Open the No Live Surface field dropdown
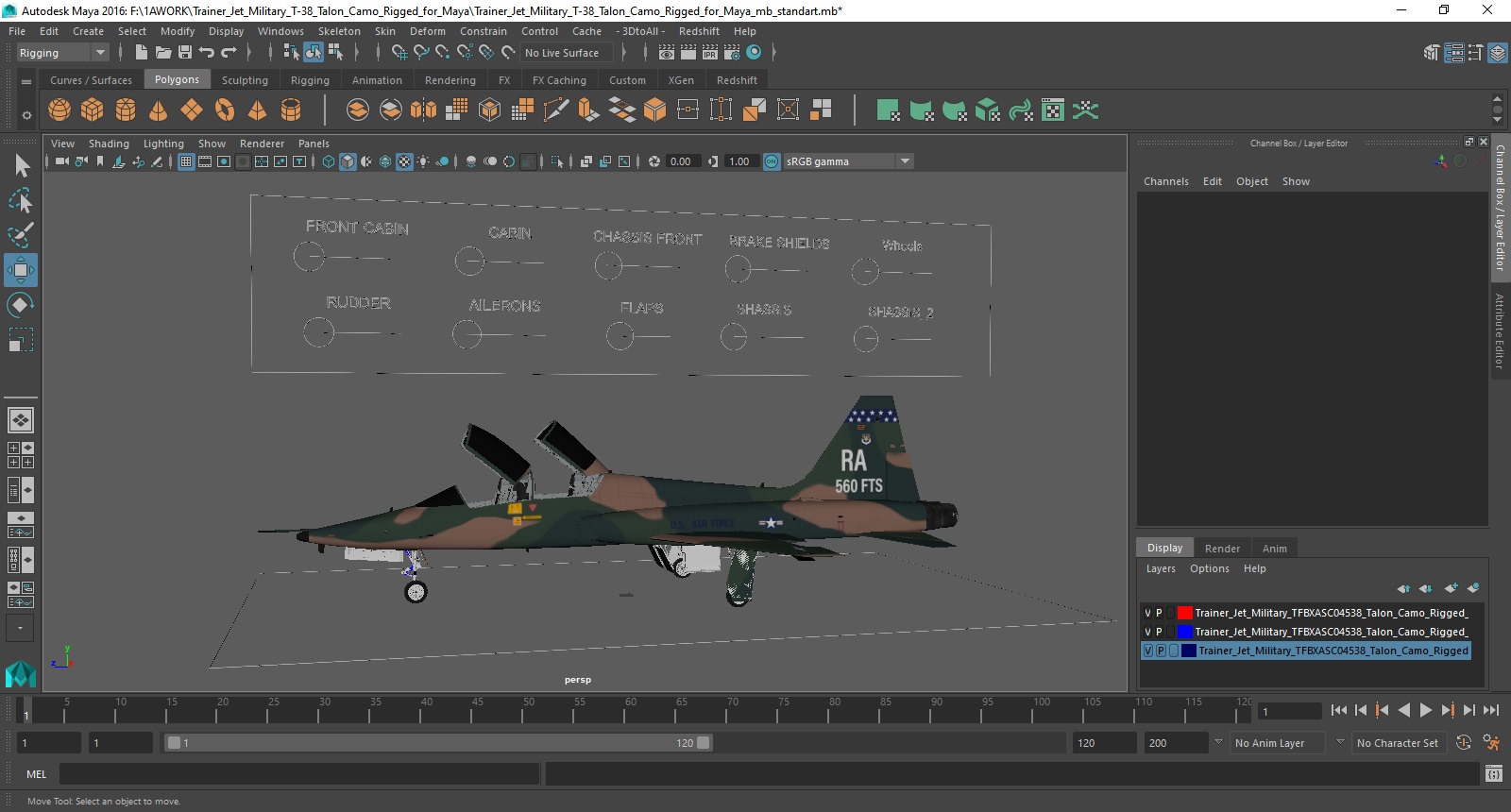This screenshot has width=1511, height=812. (x=567, y=53)
